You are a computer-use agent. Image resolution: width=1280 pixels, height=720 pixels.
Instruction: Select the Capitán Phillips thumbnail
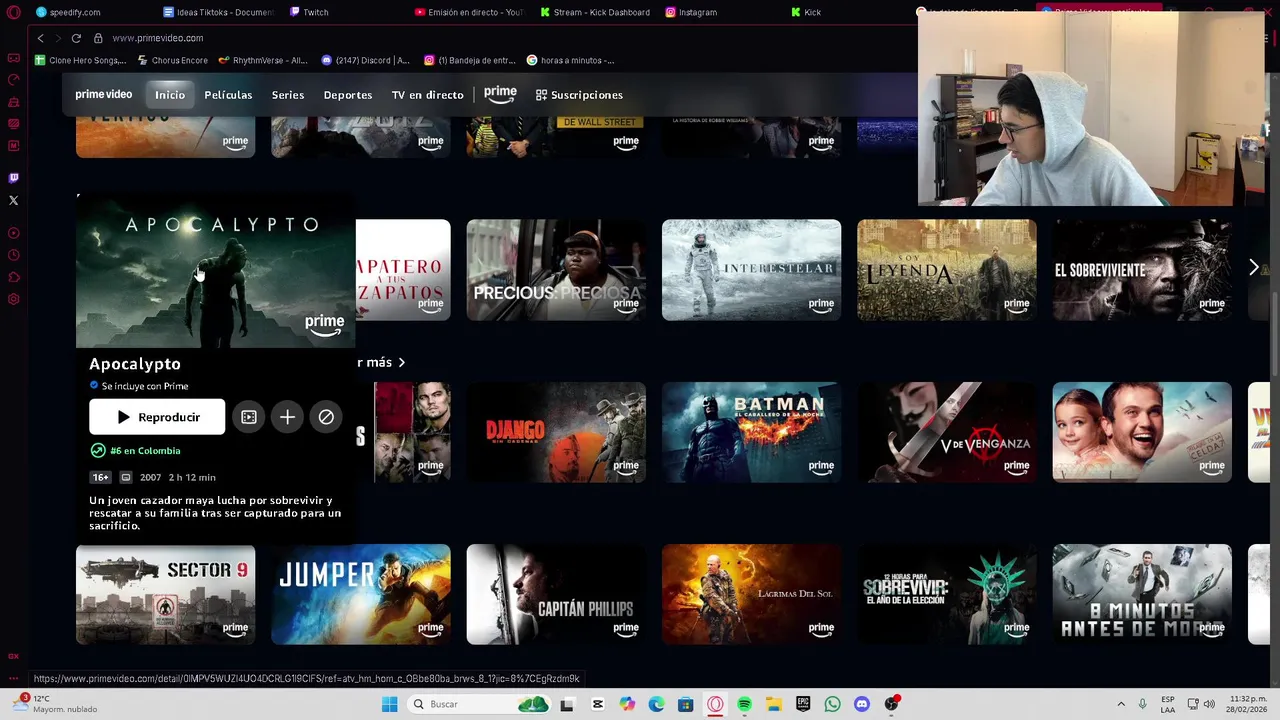pos(556,595)
